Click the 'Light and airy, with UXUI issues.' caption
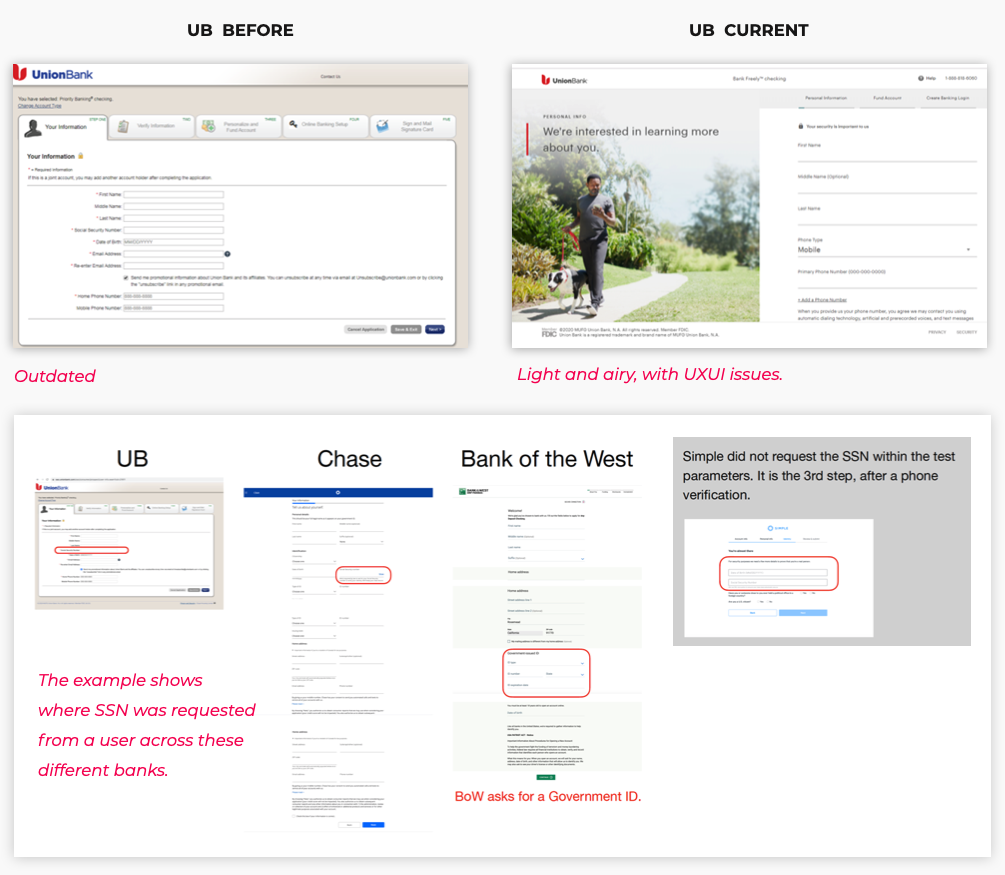The image size is (1005, 875). pyautogui.click(x=650, y=374)
